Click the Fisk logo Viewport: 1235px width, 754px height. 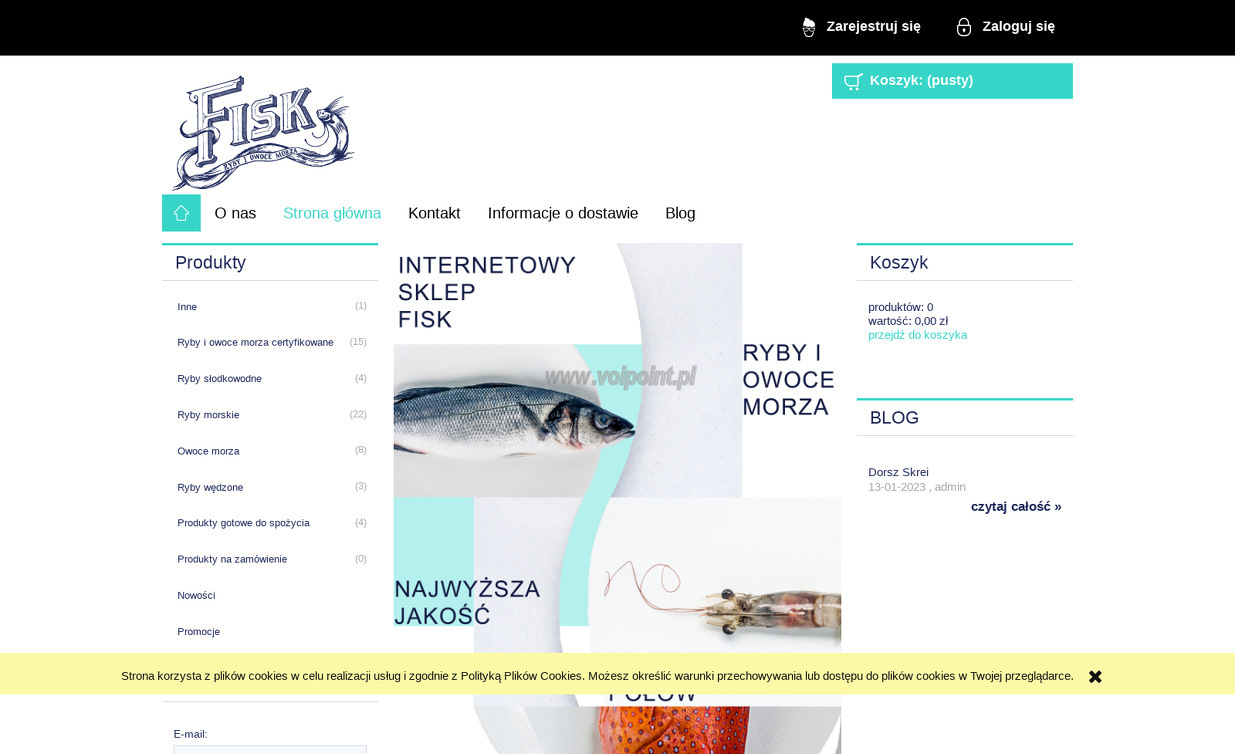(x=263, y=132)
